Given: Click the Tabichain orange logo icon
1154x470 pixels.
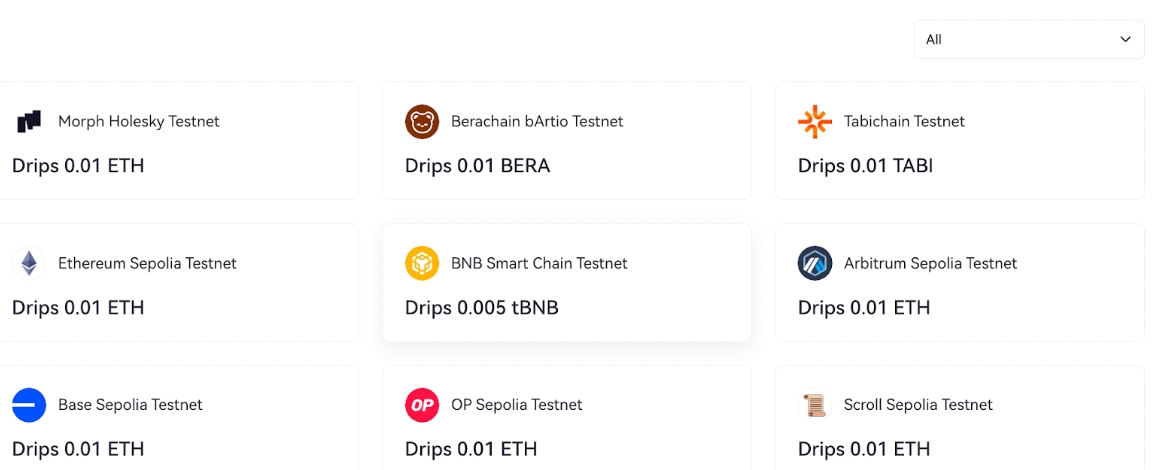Looking at the screenshot, I should click(x=815, y=122).
